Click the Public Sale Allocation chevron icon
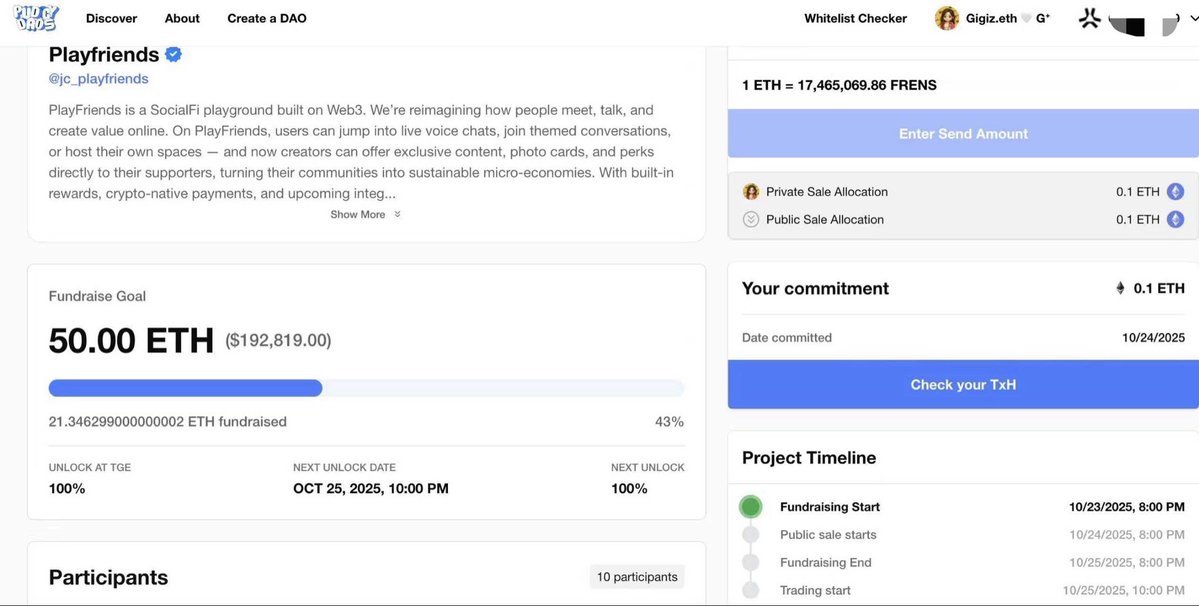1199x606 pixels. [x=751, y=220]
